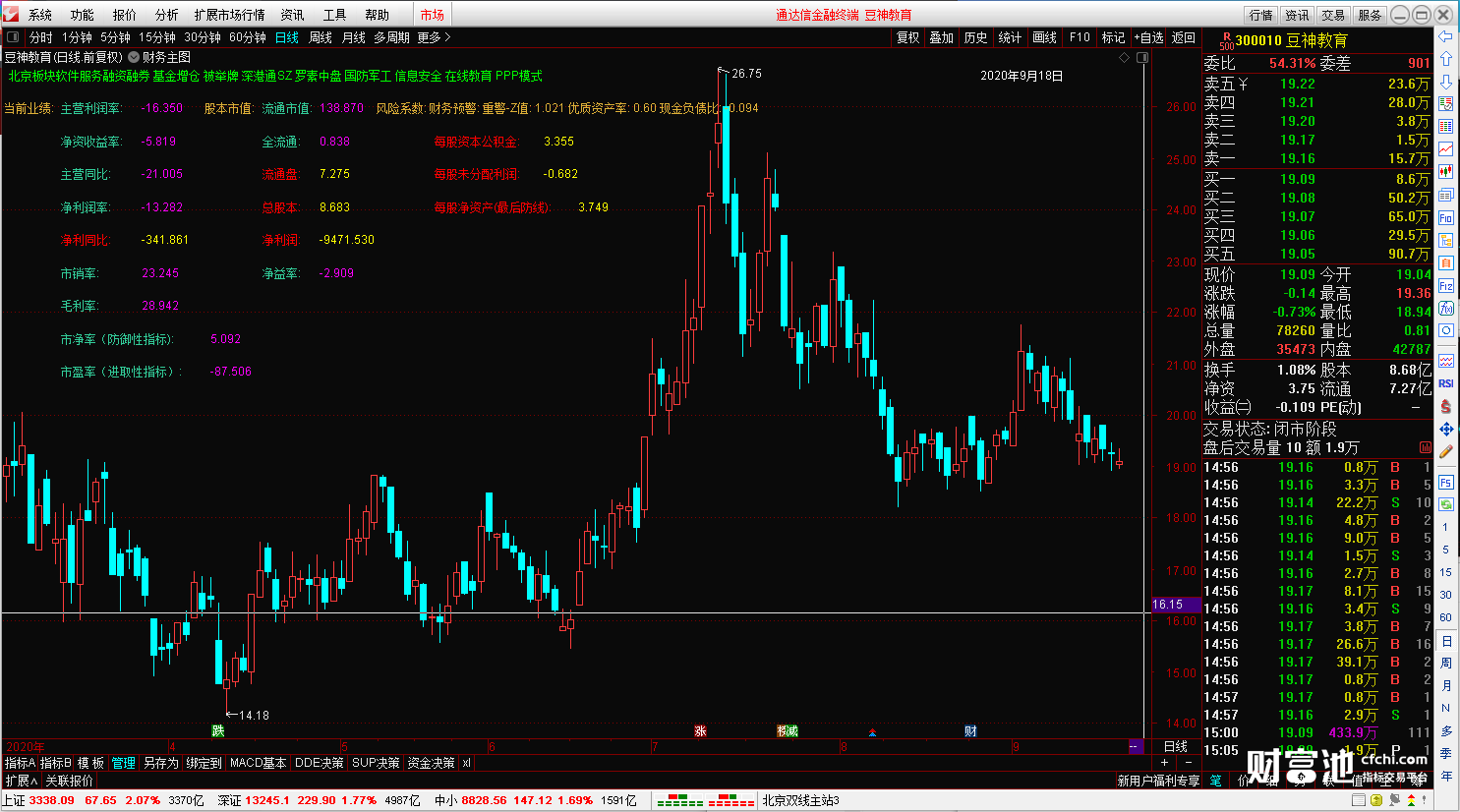Open the 功能 menu
1460x812 pixels.
coord(83,15)
